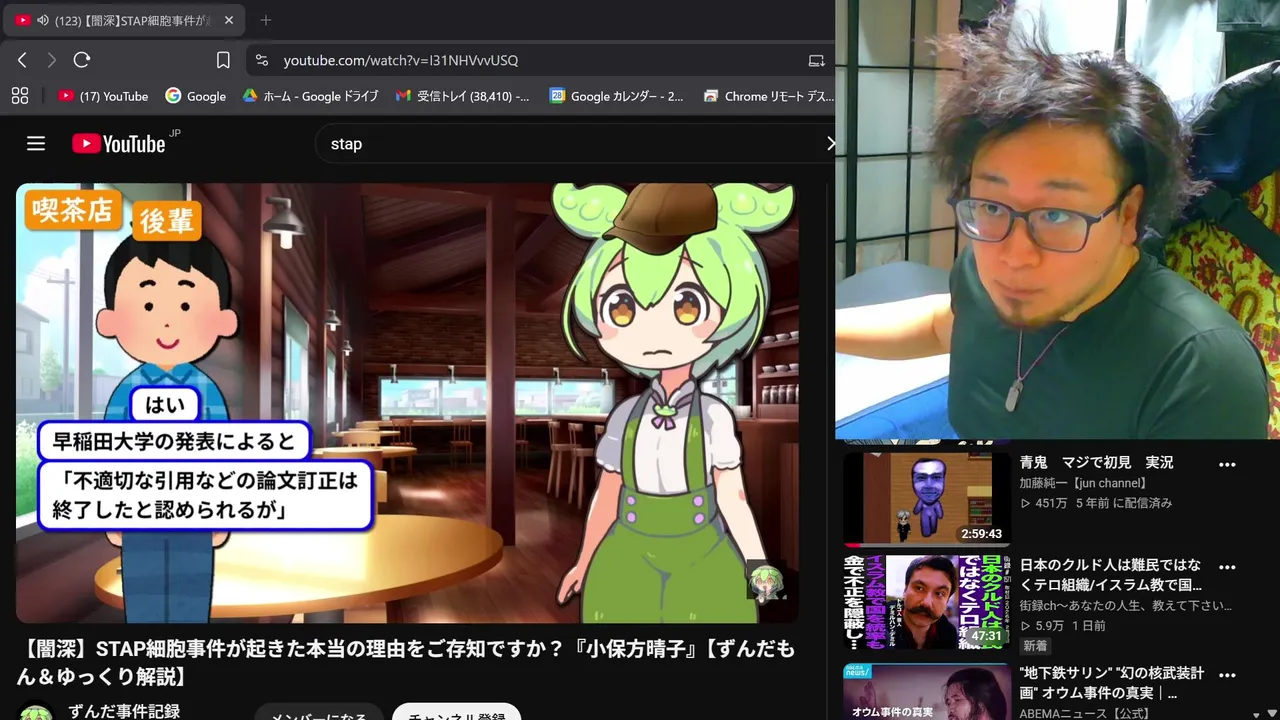
Task: Click channel name 加藤純一【jun channel】
Action: coord(1083,483)
